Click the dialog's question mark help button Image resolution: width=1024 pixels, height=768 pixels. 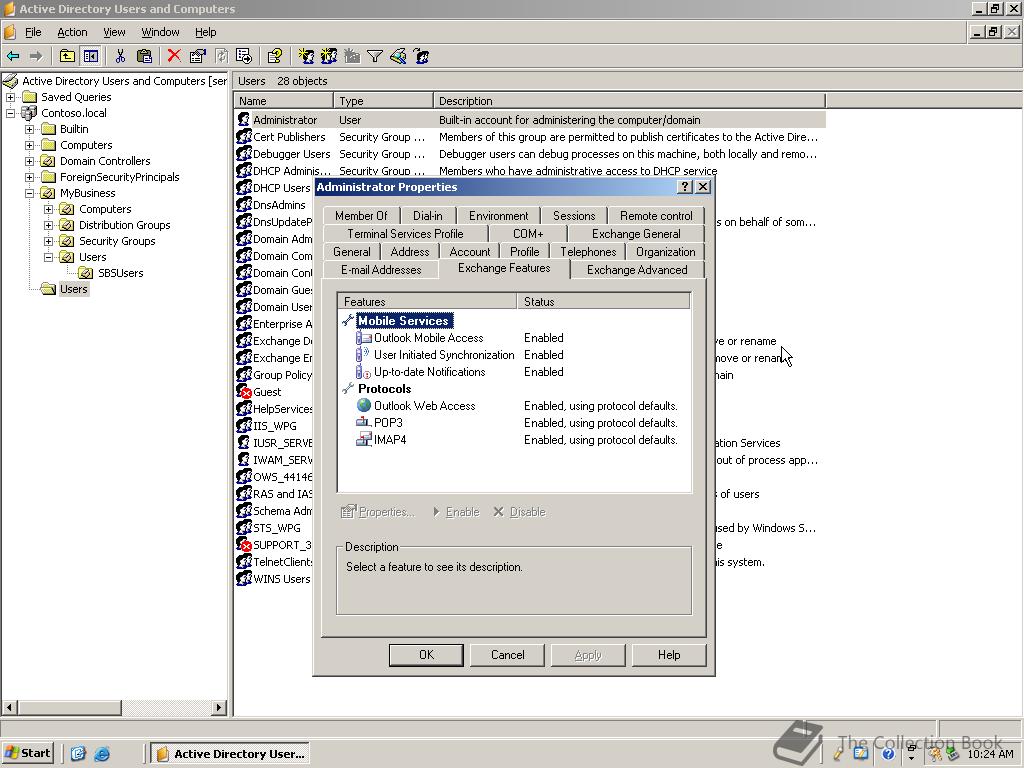(x=684, y=187)
